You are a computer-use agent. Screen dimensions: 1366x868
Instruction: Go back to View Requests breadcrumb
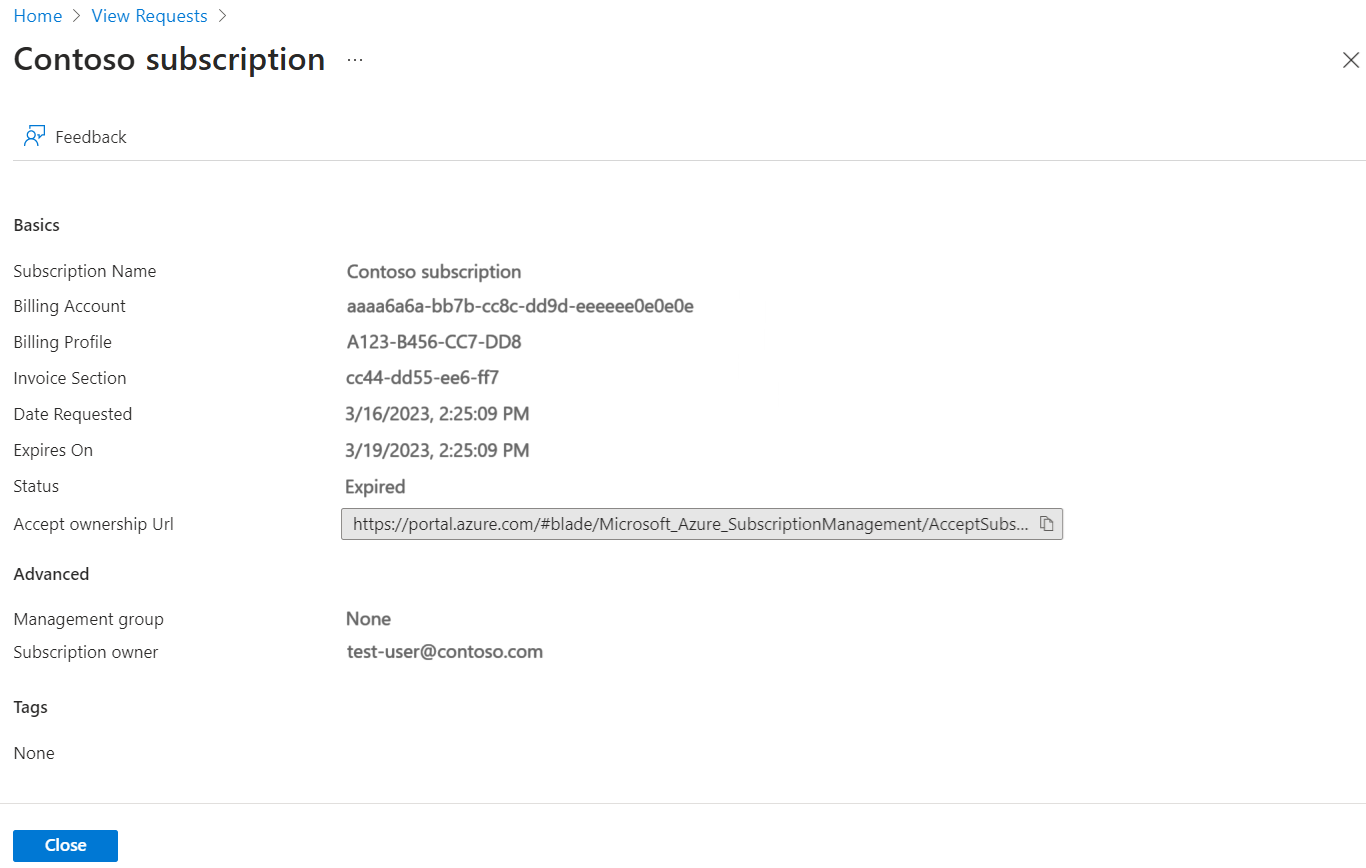(x=149, y=16)
